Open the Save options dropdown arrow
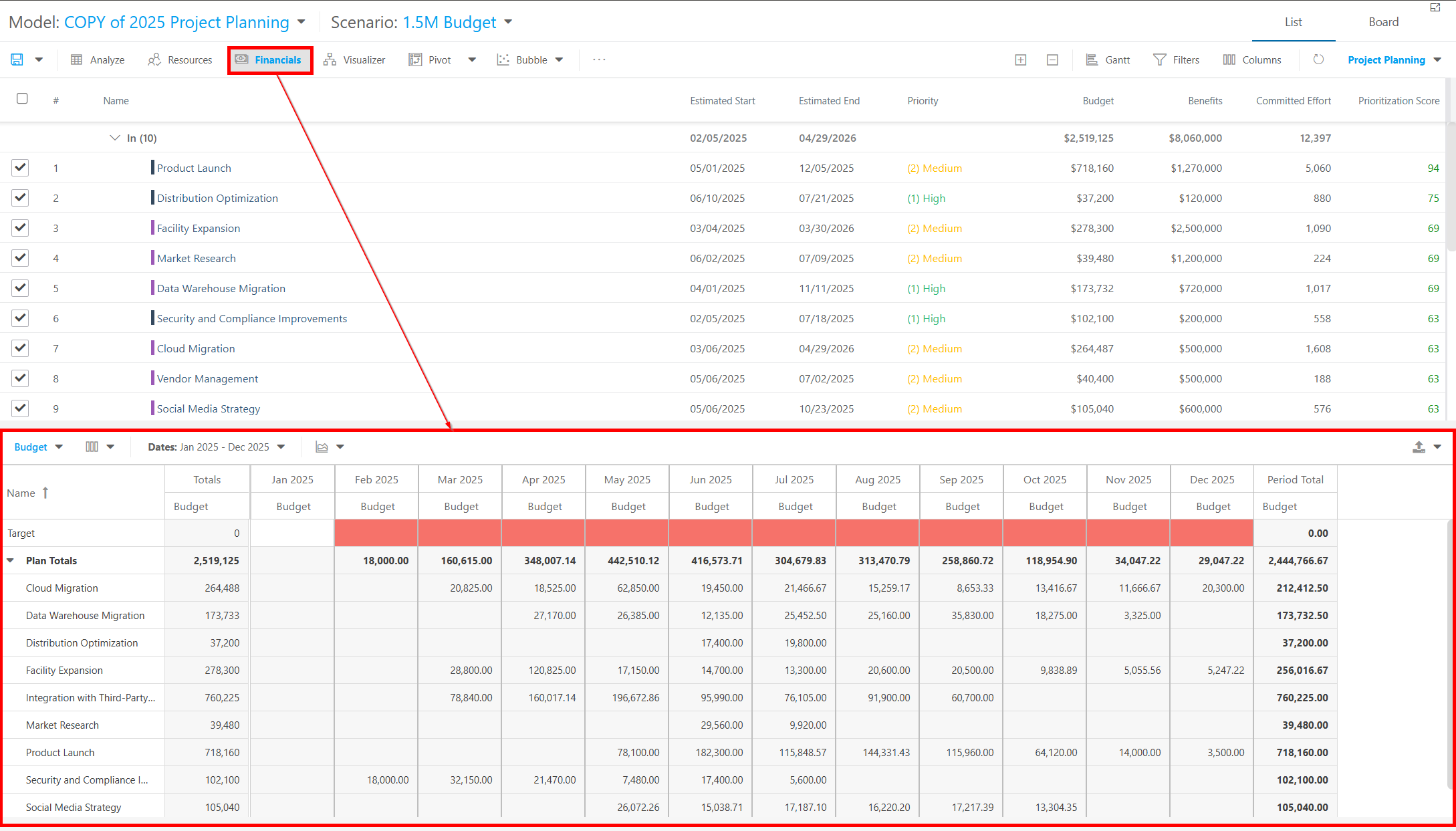The width and height of the screenshot is (1456, 831). [x=39, y=60]
